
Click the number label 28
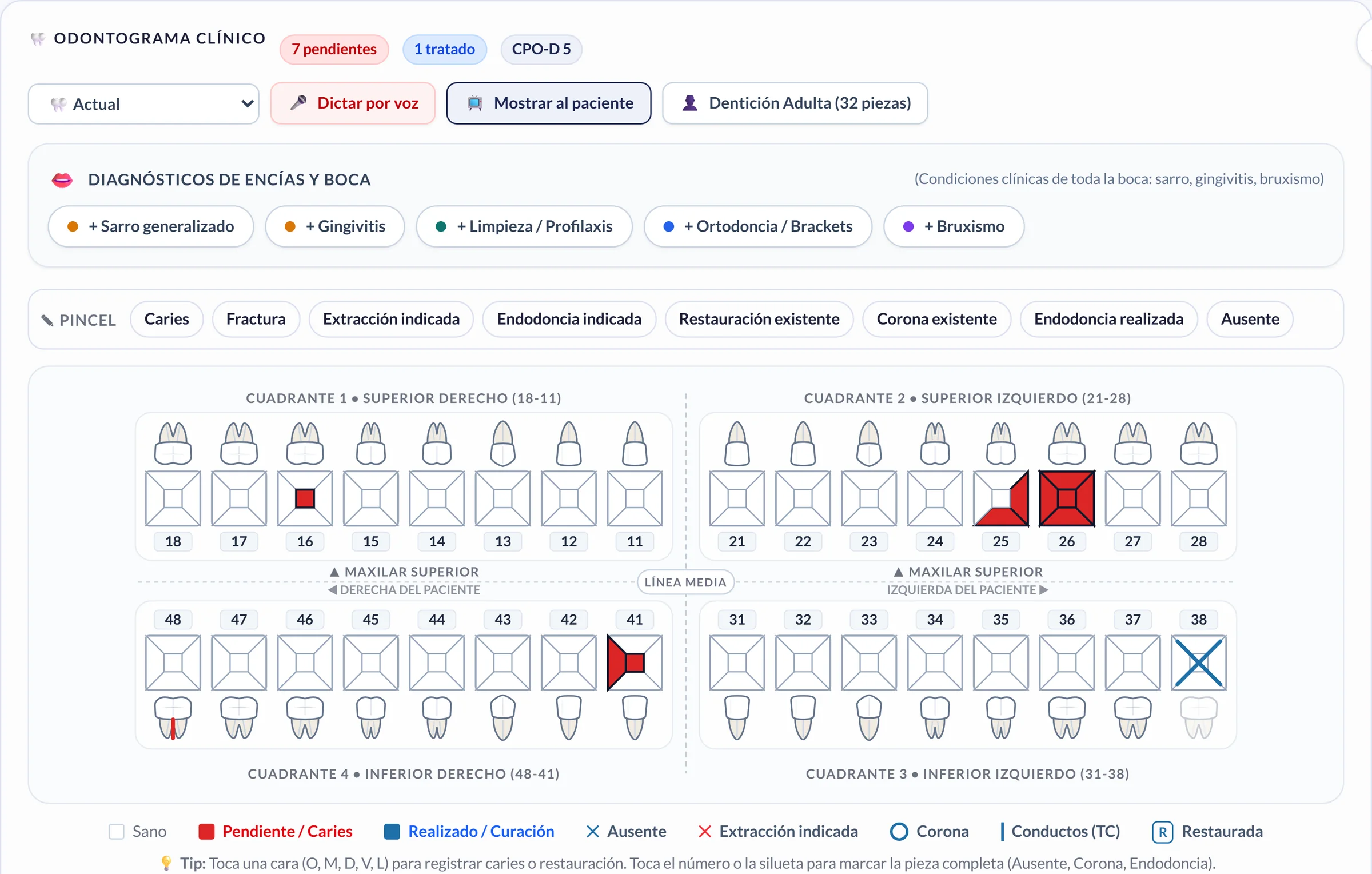(1199, 541)
